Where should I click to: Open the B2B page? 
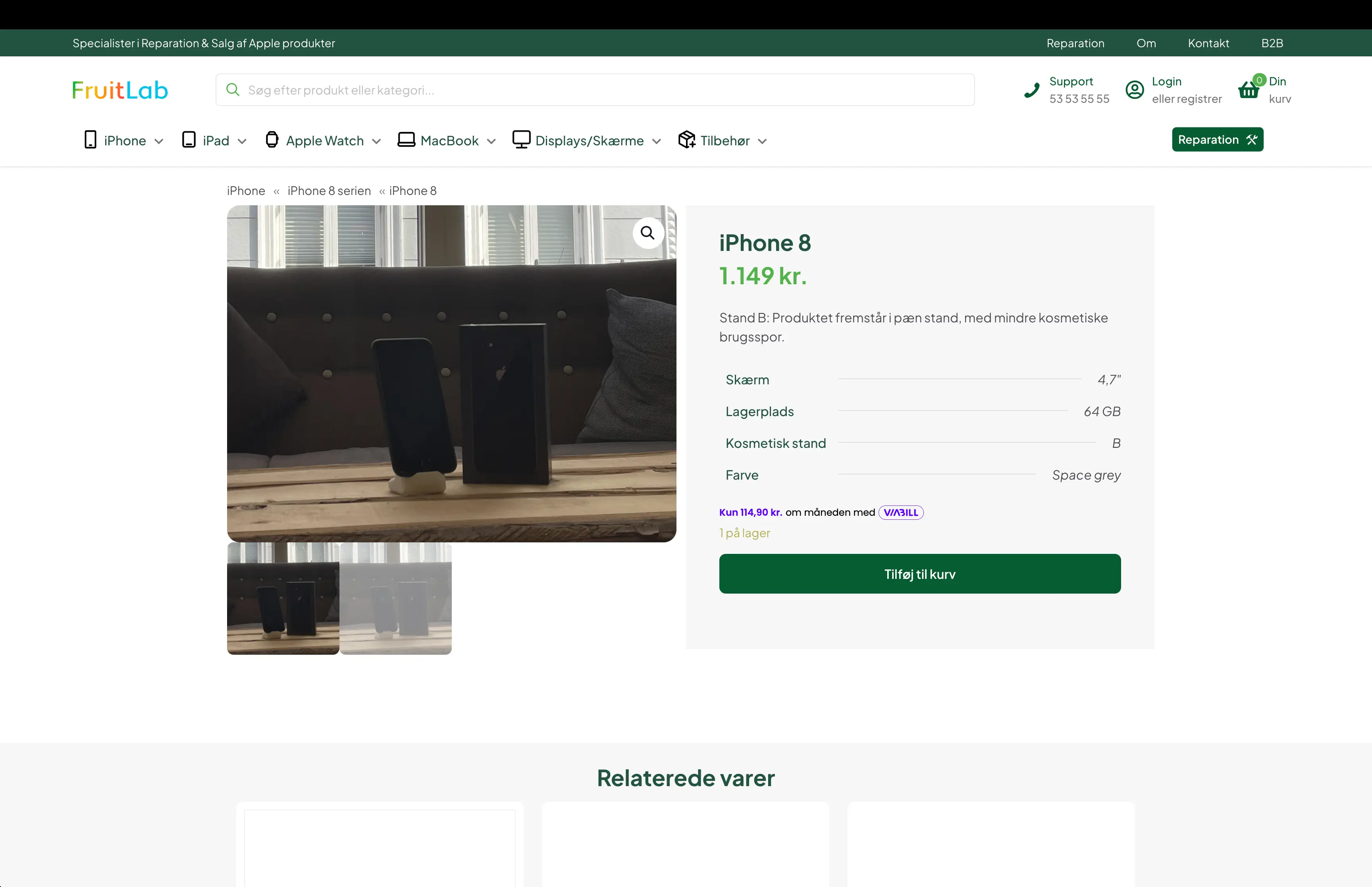click(1272, 43)
